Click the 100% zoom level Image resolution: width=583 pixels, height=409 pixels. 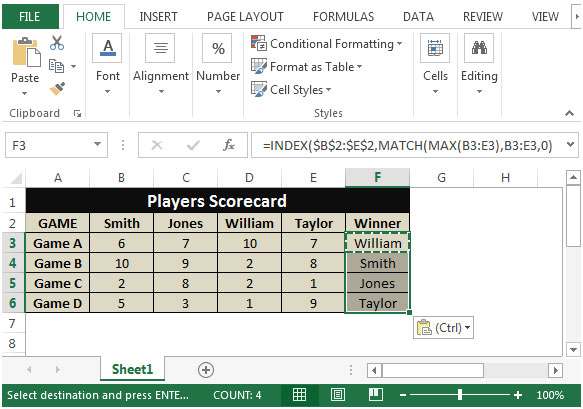pos(550,395)
